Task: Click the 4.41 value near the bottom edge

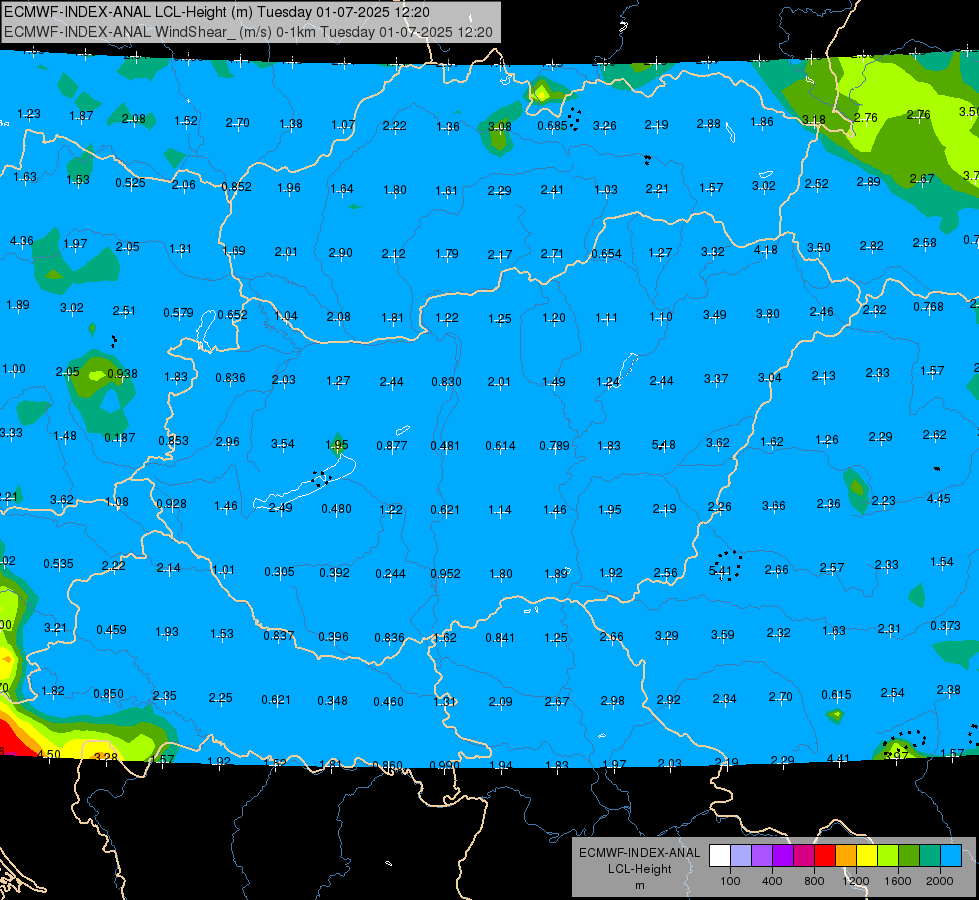Action: pos(838,759)
